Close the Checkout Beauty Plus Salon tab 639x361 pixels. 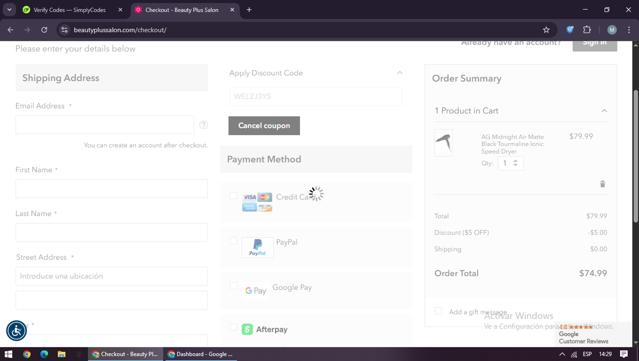point(232,10)
